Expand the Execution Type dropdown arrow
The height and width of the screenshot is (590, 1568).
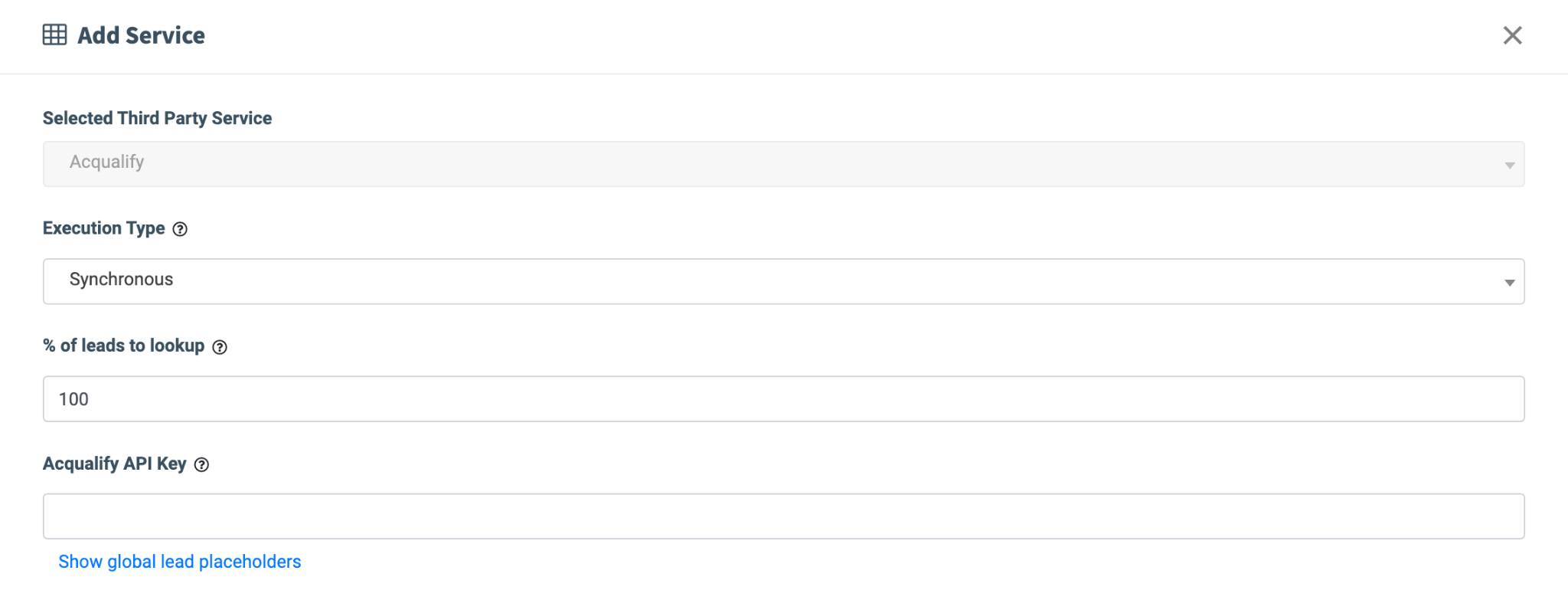point(1509,282)
